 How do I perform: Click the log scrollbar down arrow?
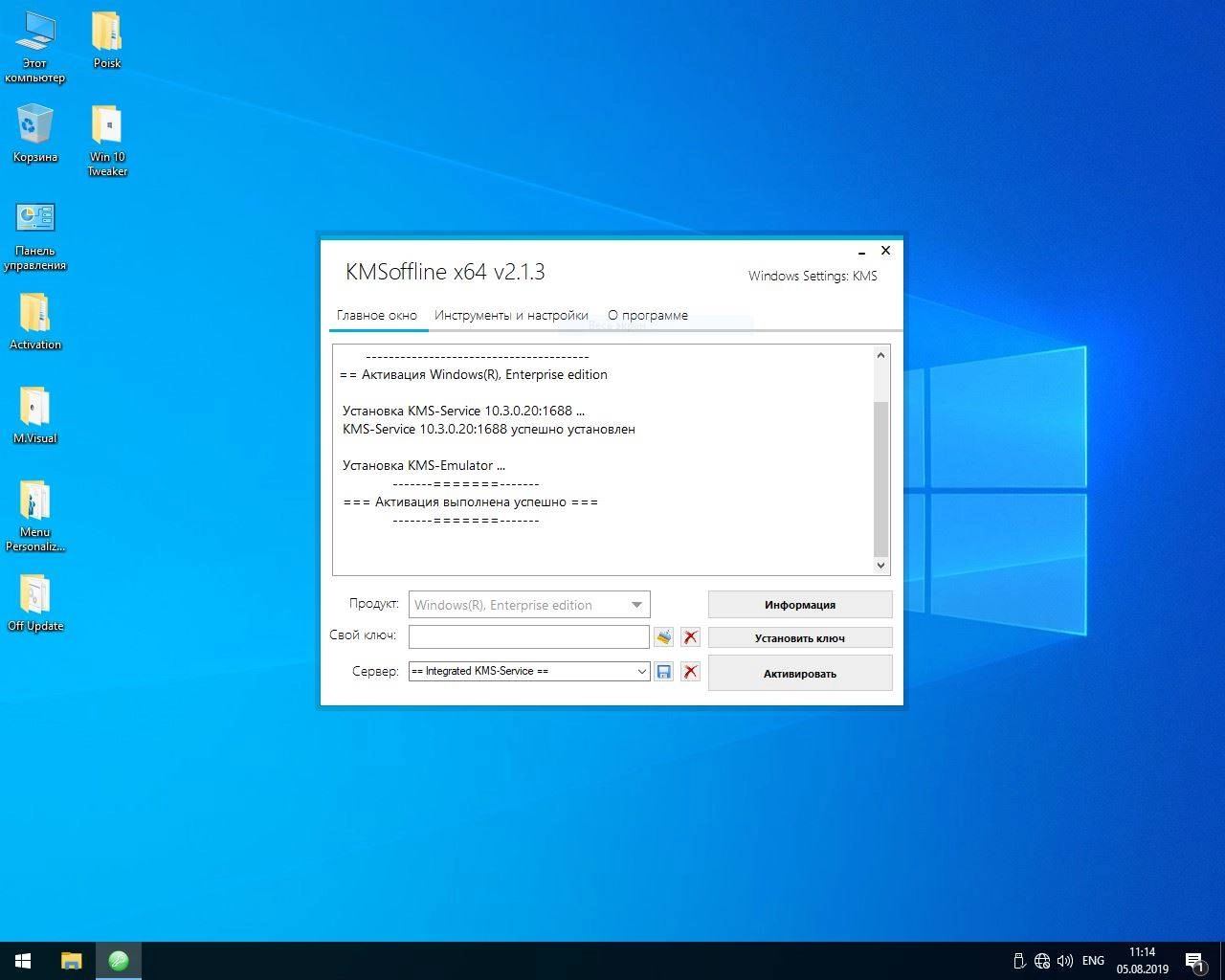pos(881,566)
